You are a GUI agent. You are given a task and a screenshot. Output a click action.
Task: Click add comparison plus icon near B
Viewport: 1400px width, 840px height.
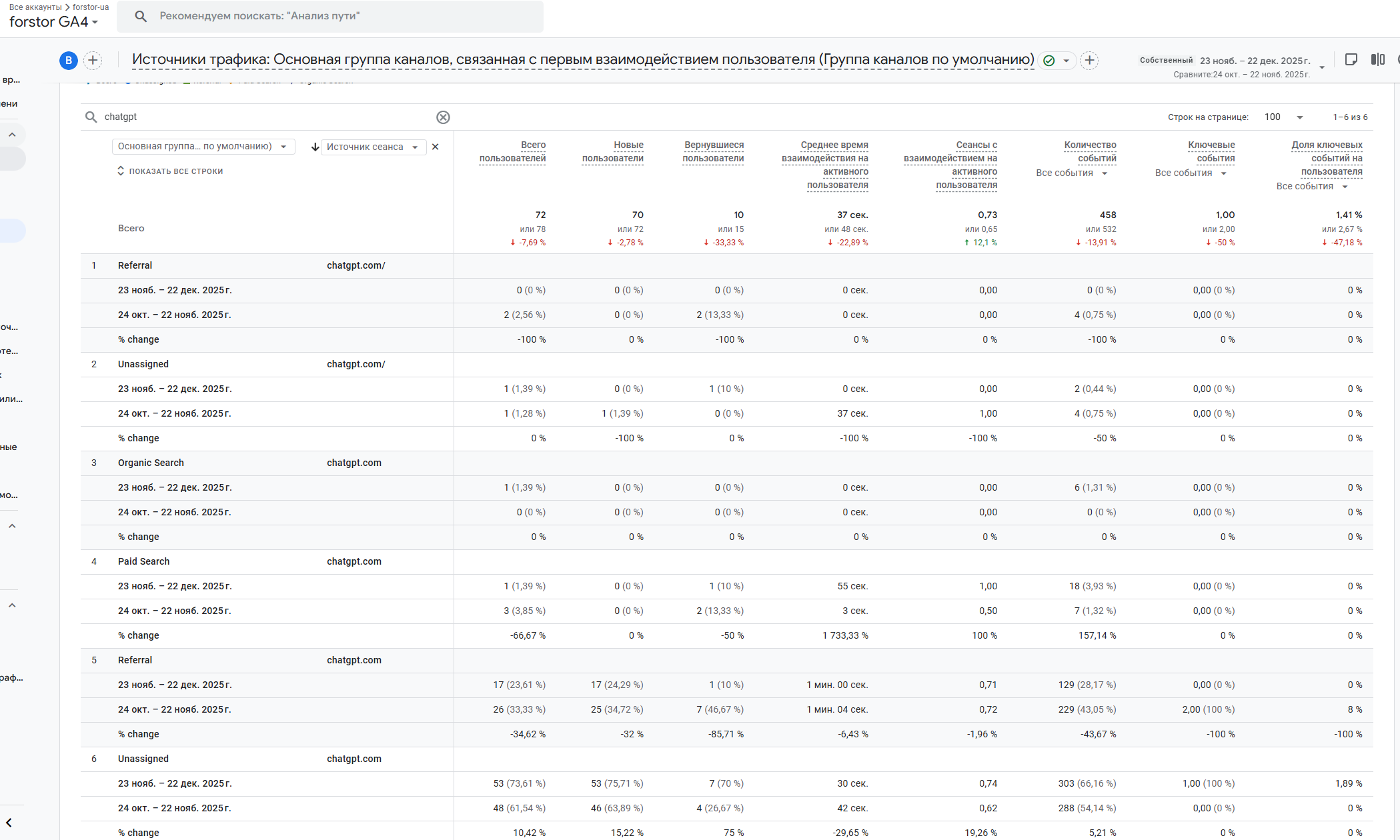pyautogui.click(x=93, y=61)
